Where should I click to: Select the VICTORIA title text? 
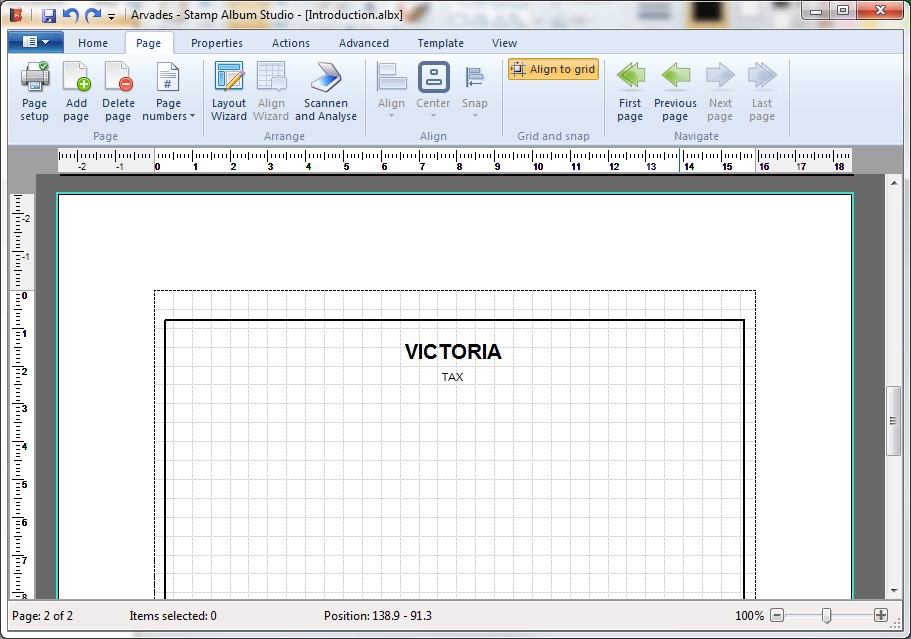(x=453, y=352)
